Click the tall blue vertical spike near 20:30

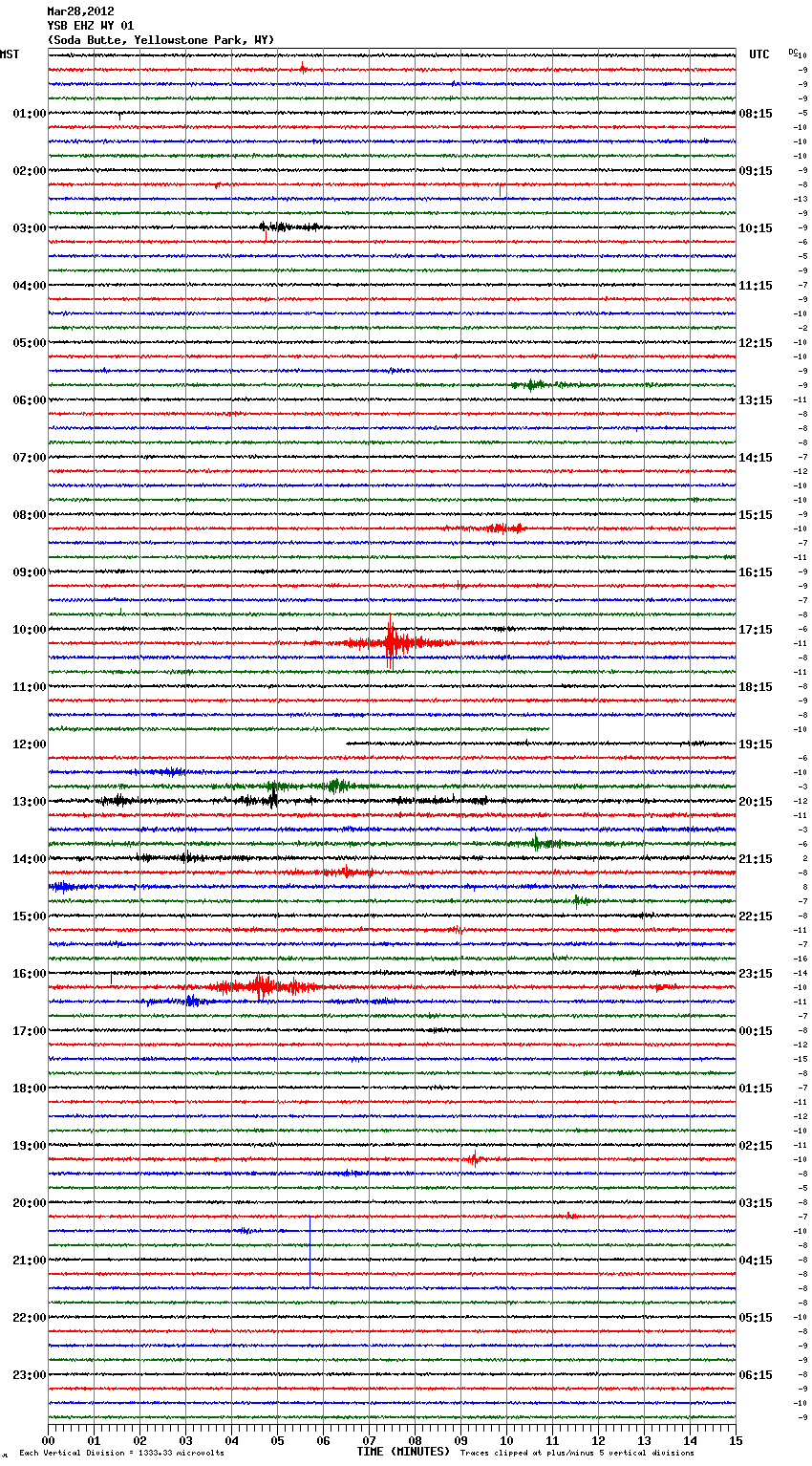point(310,1250)
